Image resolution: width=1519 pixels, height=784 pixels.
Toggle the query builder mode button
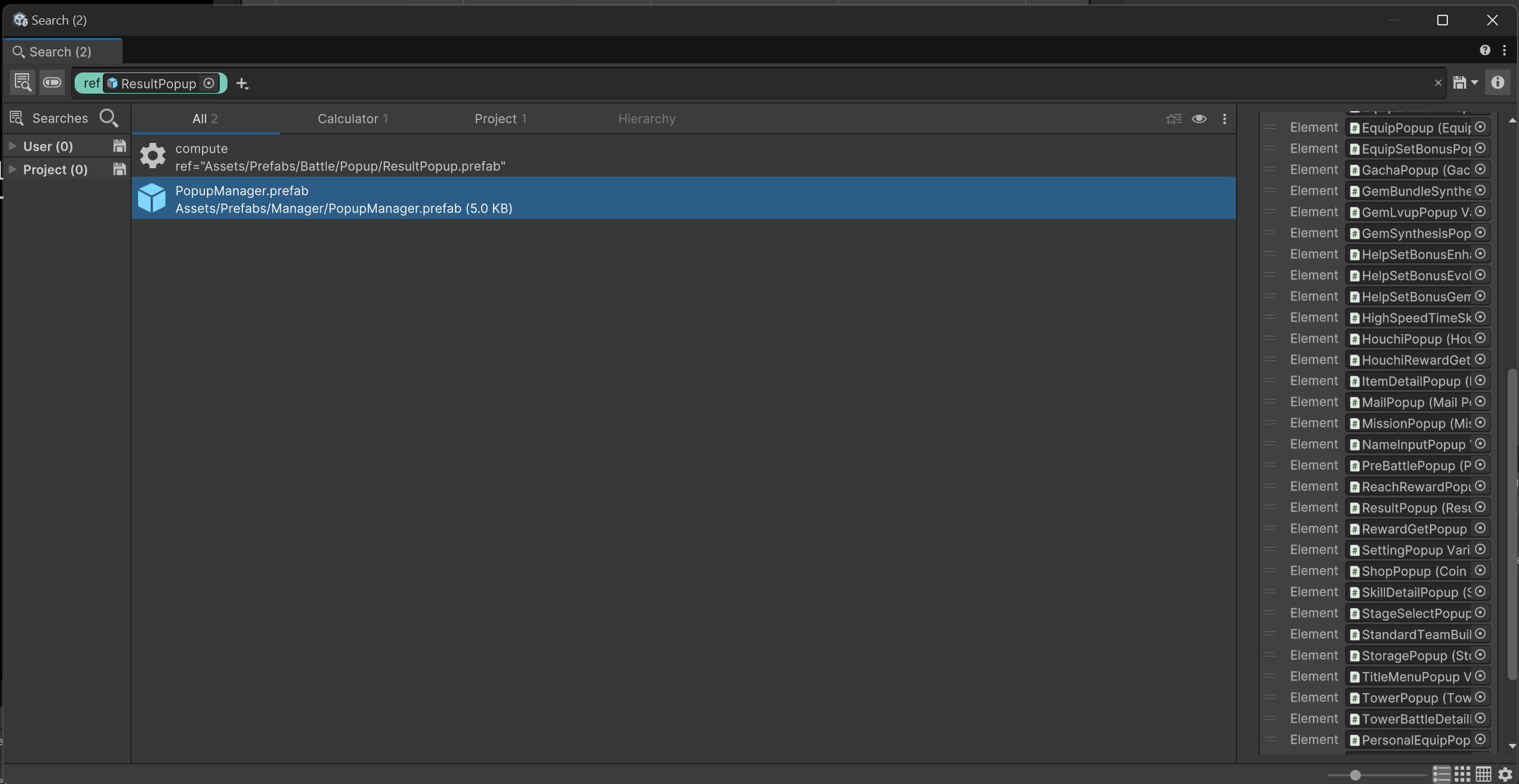click(x=52, y=82)
